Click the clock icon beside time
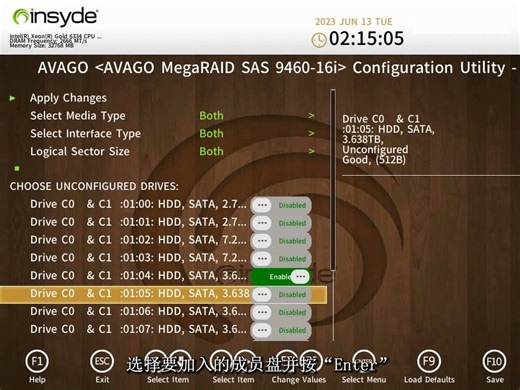 coord(319,40)
